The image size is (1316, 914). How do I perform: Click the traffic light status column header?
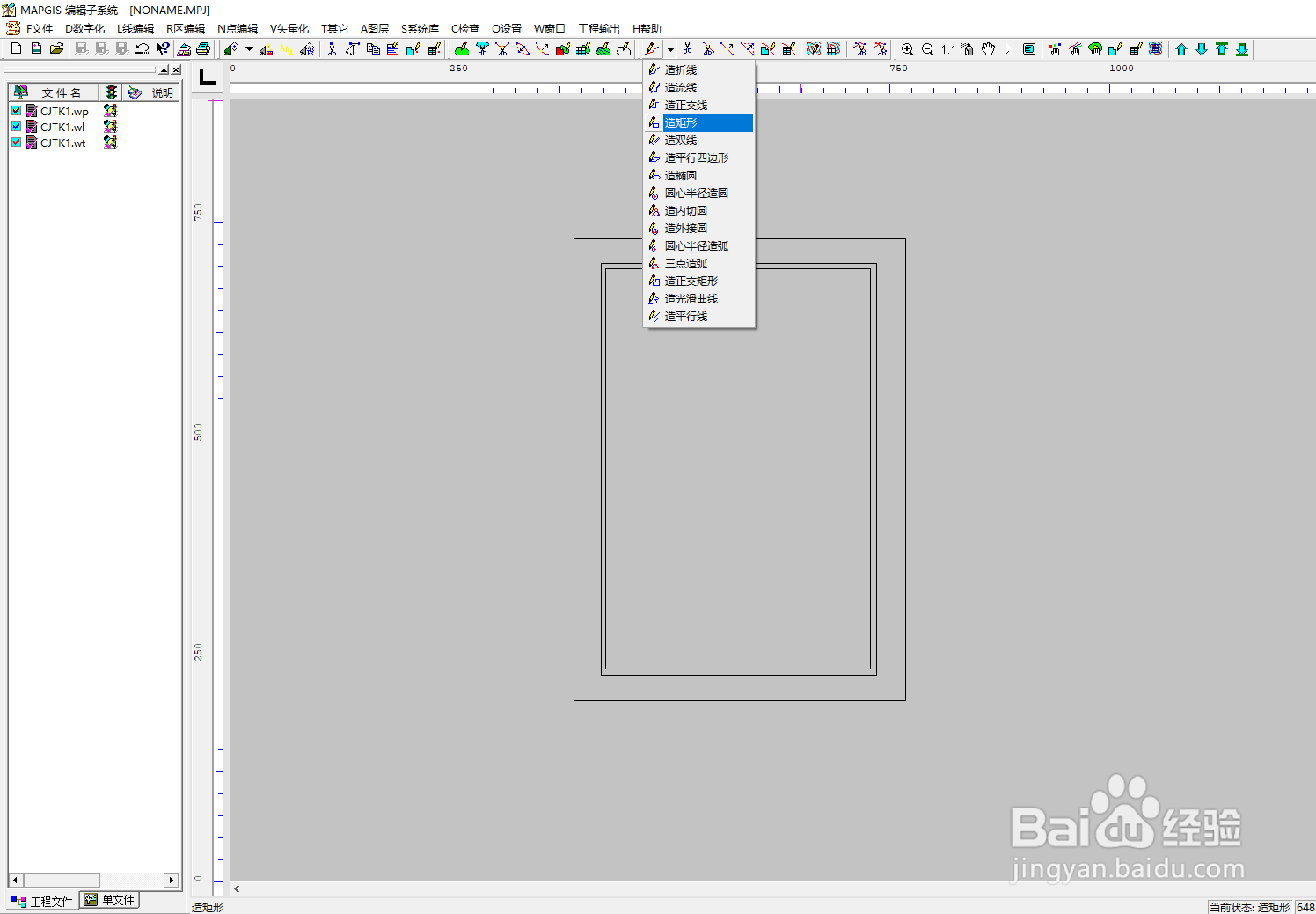coord(110,92)
